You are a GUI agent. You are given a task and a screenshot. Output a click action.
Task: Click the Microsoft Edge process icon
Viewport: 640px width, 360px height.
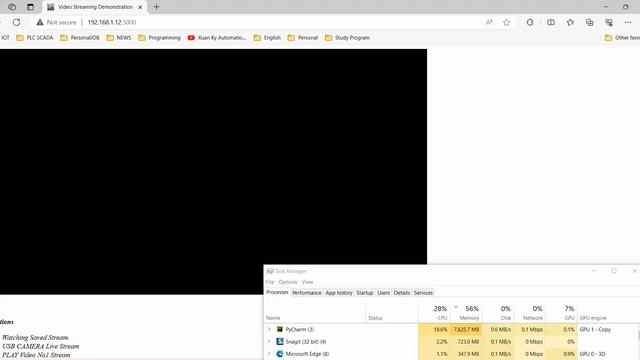click(x=280, y=354)
